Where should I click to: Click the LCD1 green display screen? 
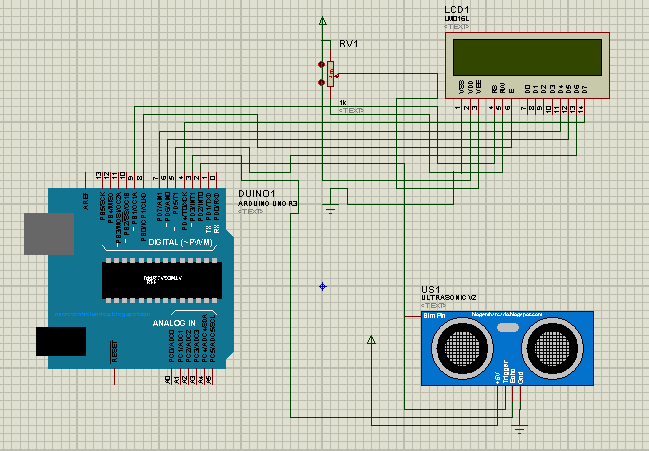click(x=526, y=57)
